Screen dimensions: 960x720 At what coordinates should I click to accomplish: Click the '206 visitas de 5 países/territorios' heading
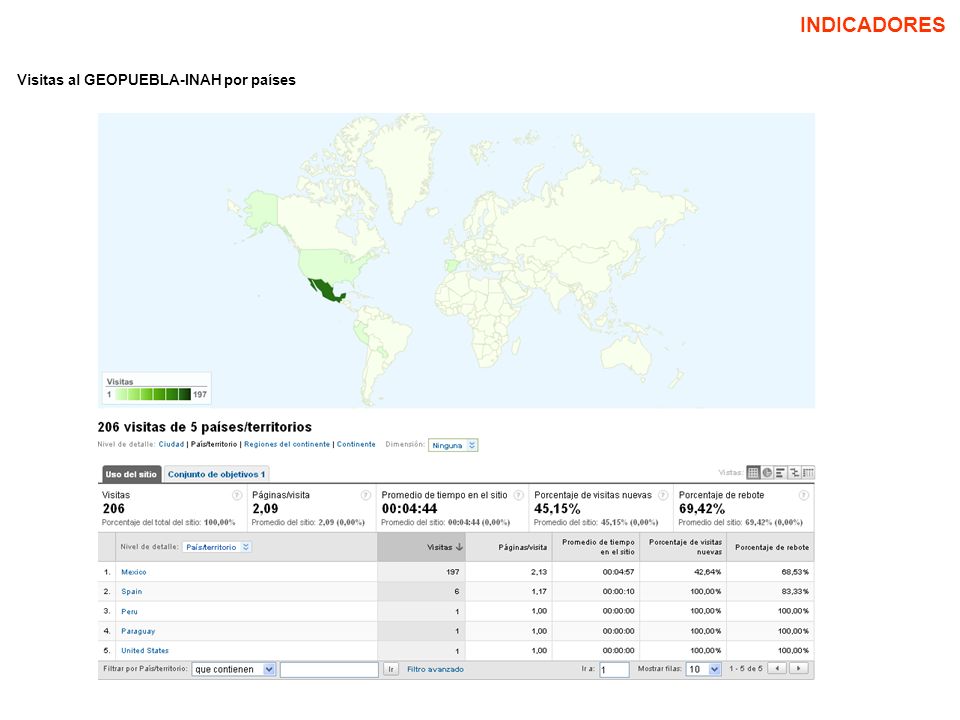[204, 427]
